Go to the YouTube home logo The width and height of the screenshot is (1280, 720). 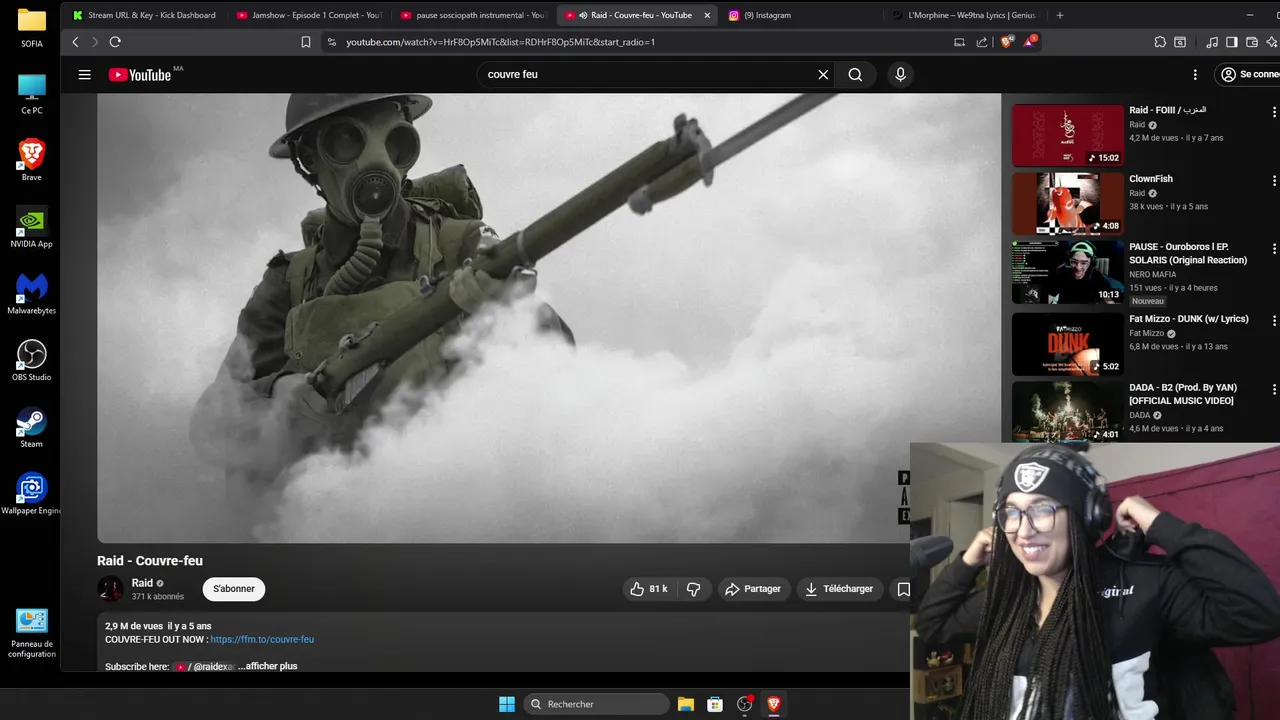coord(140,75)
